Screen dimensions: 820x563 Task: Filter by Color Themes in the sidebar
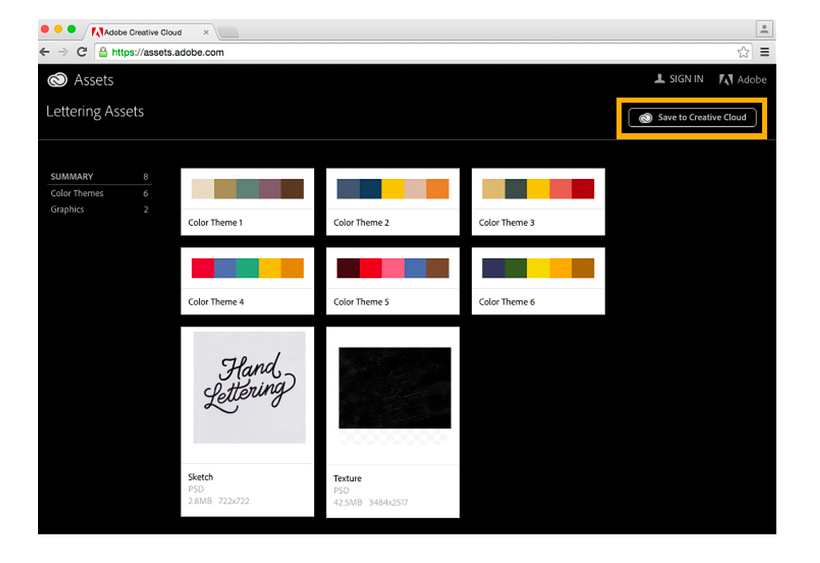[77, 193]
